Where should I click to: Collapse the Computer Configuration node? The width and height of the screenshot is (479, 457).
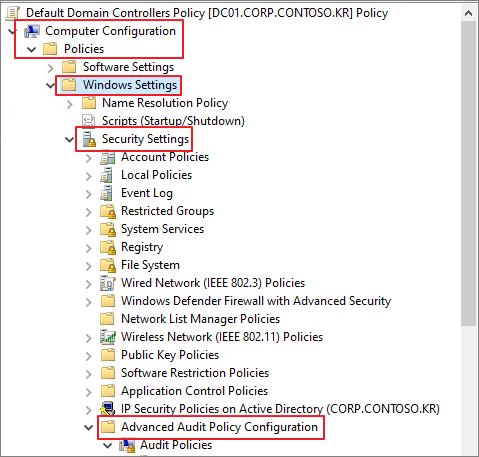coord(12,32)
